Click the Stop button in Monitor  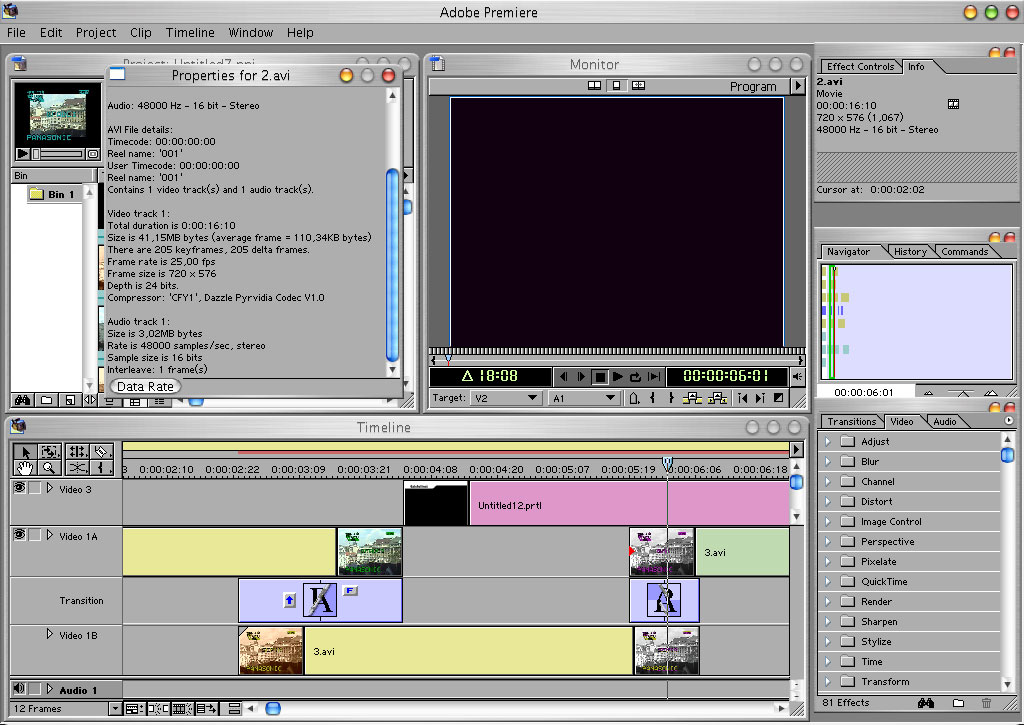pos(600,377)
